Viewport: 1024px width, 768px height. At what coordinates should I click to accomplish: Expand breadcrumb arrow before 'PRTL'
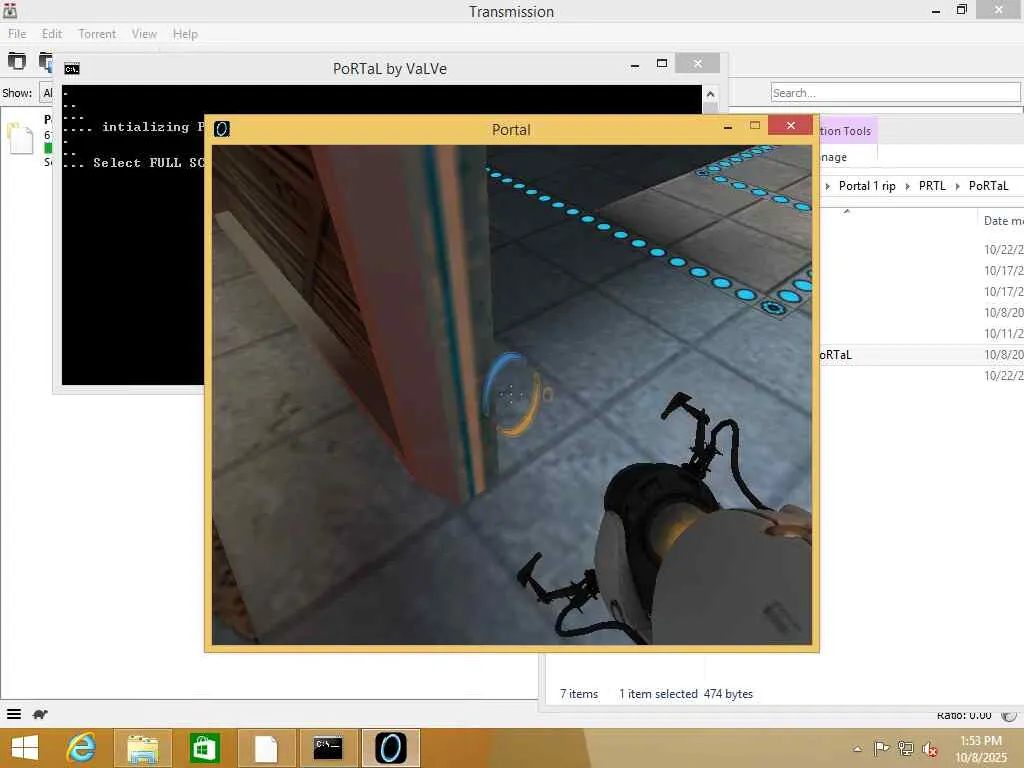907,186
